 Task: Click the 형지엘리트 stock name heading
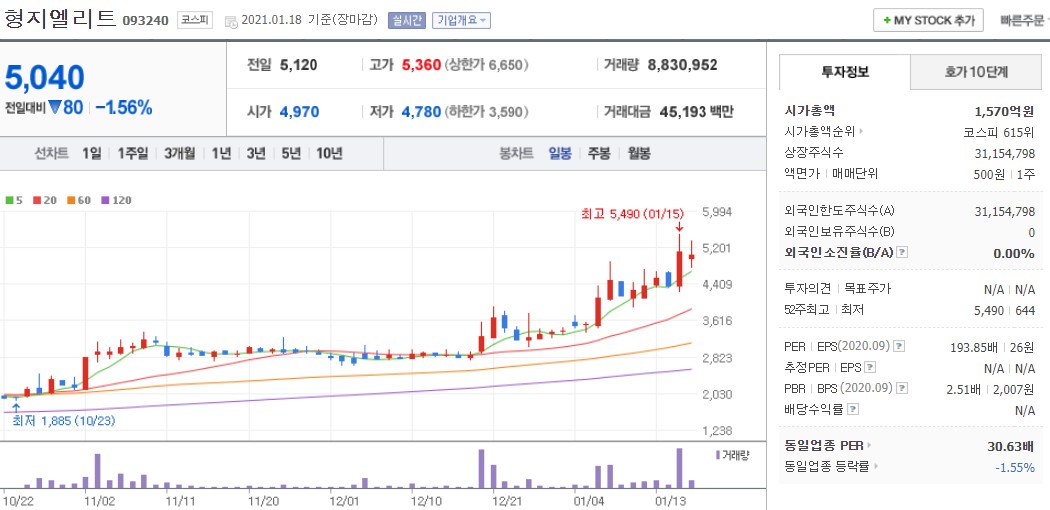pyautogui.click(x=59, y=19)
